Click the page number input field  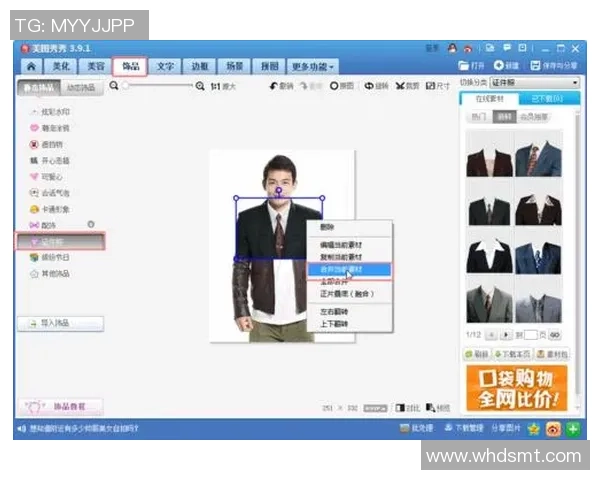(531, 335)
